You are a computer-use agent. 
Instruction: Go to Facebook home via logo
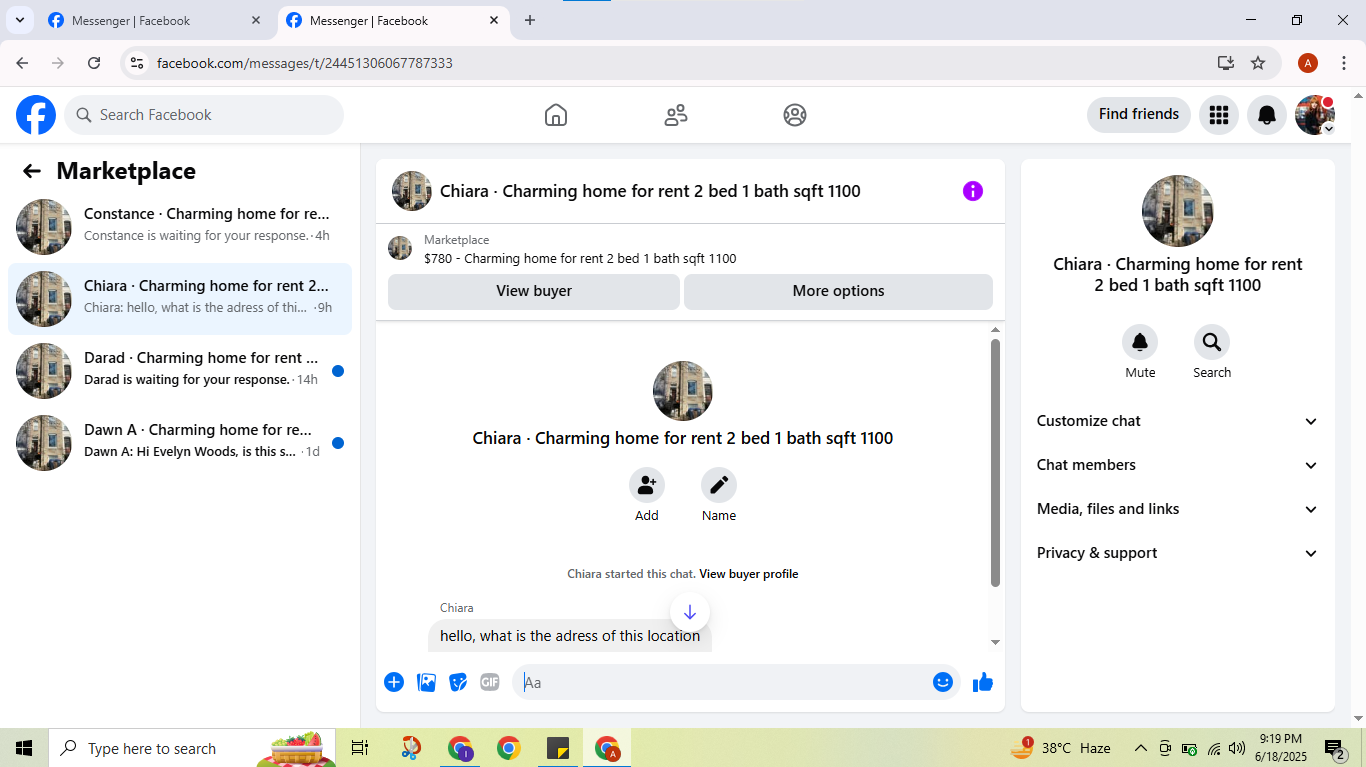coord(36,115)
